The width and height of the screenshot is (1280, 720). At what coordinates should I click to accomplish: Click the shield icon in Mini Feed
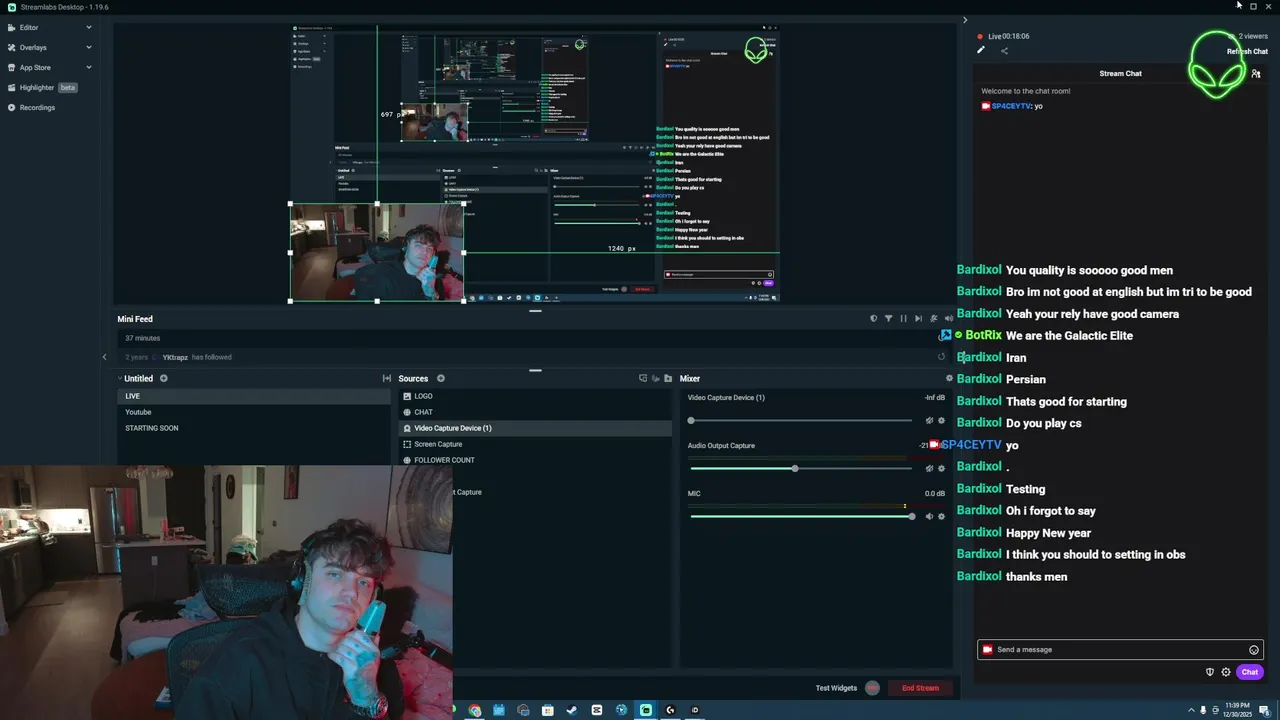click(x=873, y=319)
